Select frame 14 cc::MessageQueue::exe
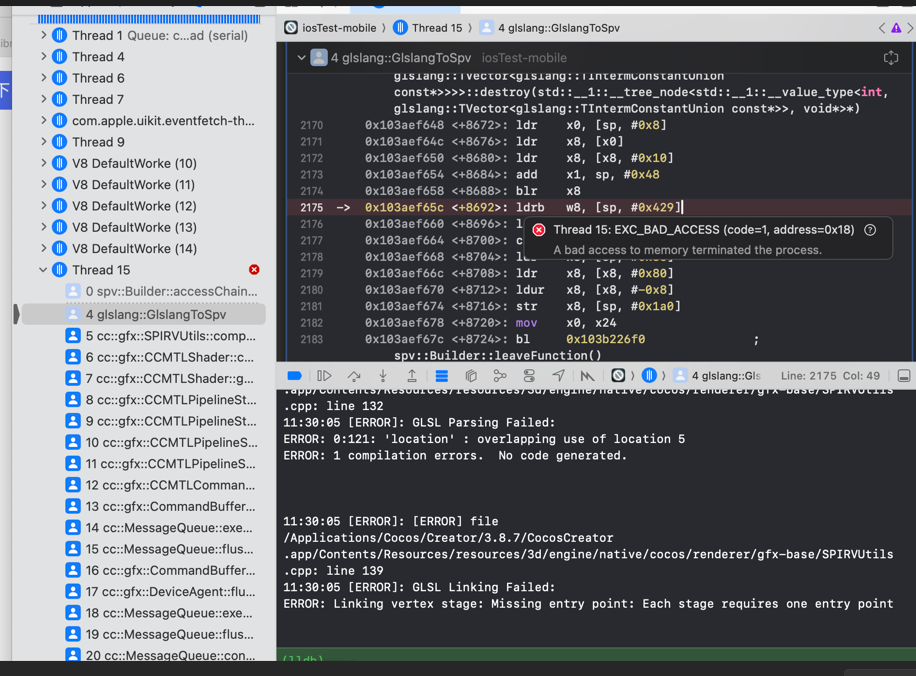916x676 pixels. (x=159, y=528)
